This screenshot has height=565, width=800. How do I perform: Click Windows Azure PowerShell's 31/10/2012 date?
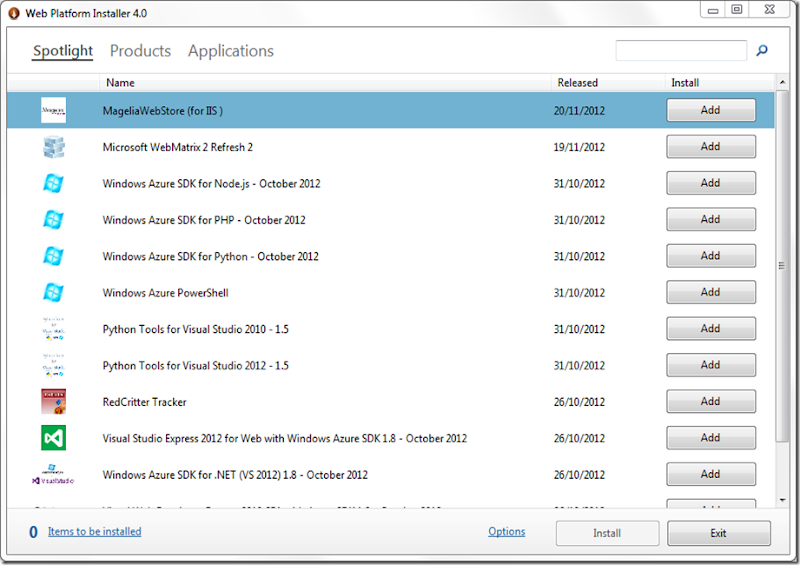click(x=579, y=293)
